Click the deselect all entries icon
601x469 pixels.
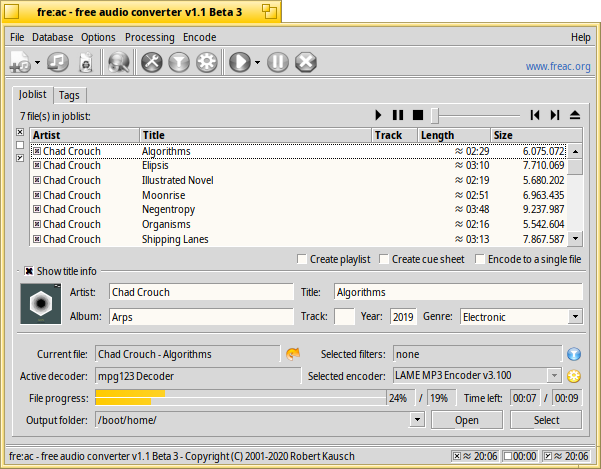point(20,145)
